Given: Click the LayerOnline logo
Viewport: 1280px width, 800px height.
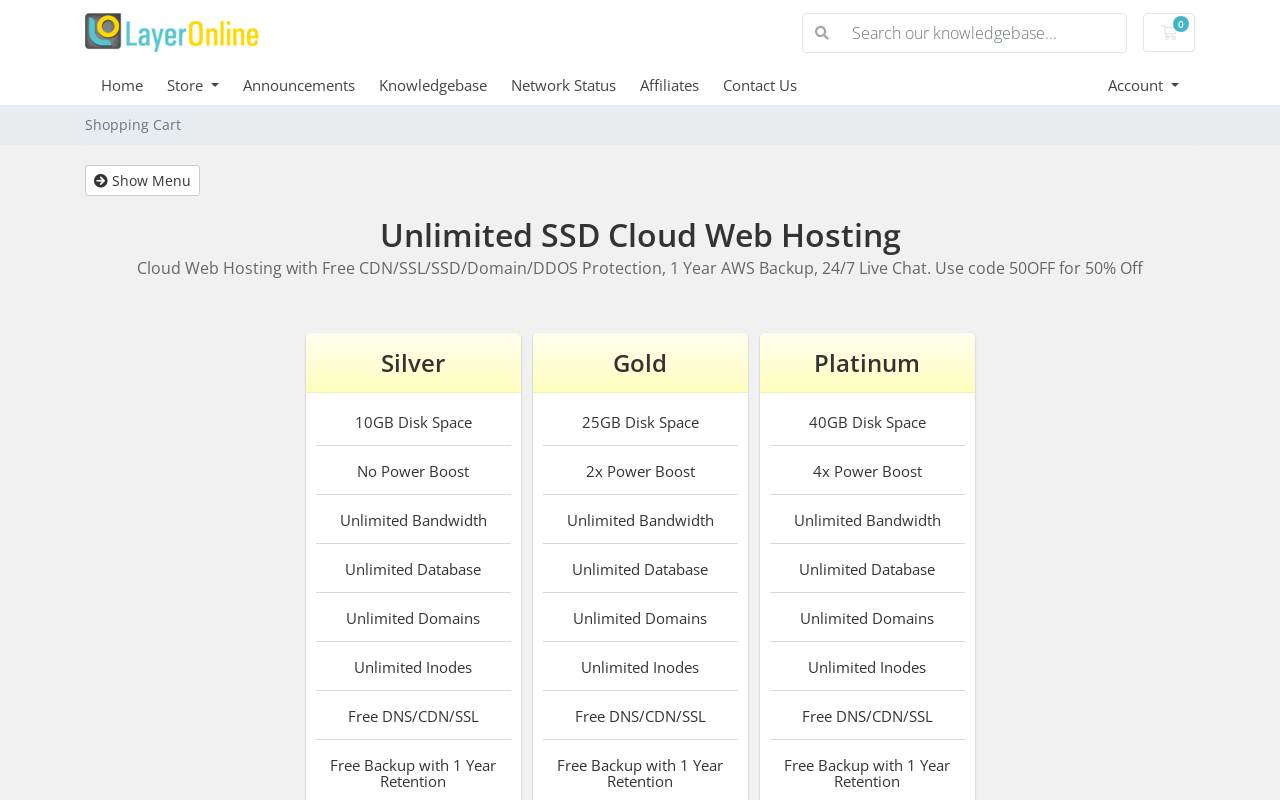Looking at the screenshot, I should click(x=172, y=32).
